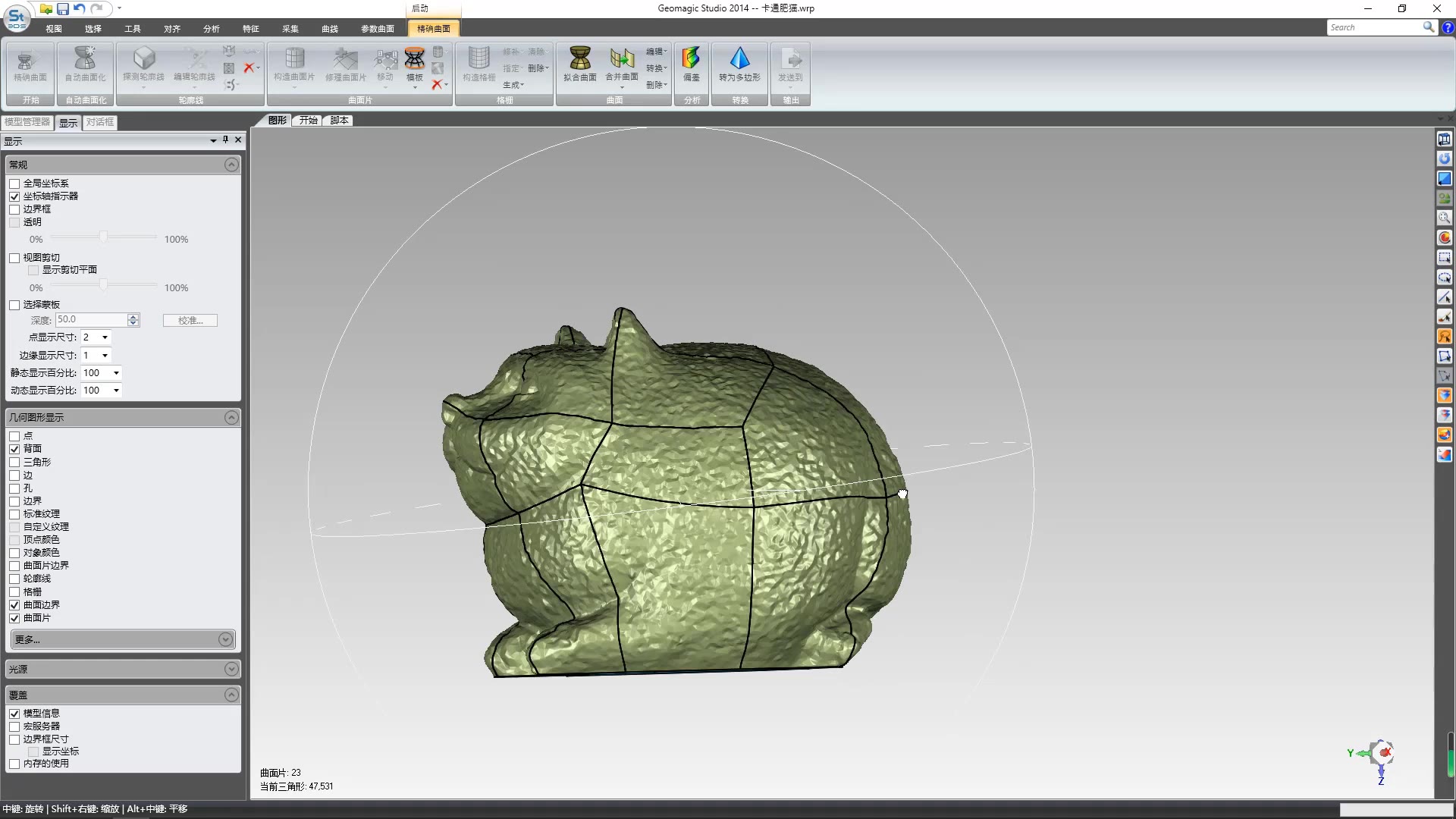Click the red rotation-center icon in side toolbar
This screenshot has height=819, width=1456.
pyautogui.click(x=1445, y=237)
